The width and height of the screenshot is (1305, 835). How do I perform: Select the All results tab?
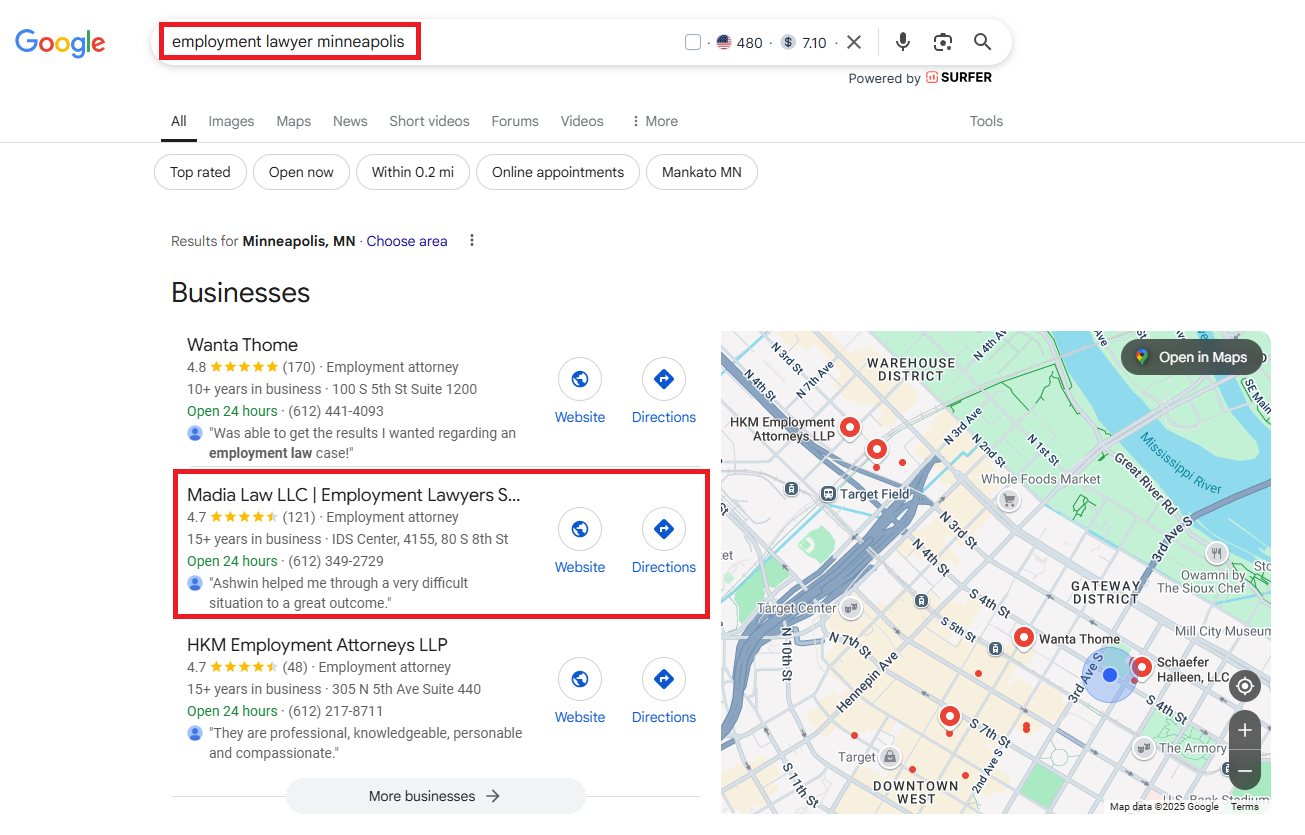click(x=178, y=121)
